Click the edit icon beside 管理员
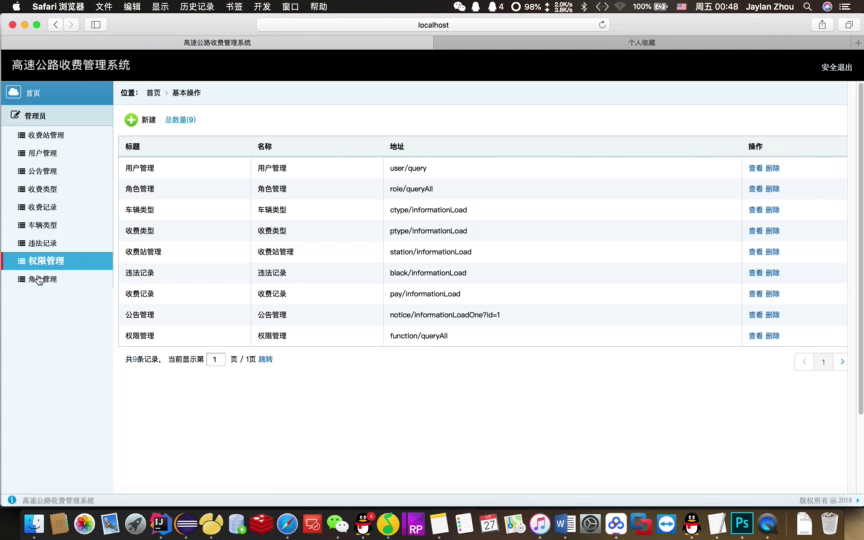The height and width of the screenshot is (540, 864). [x=15, y=115]
